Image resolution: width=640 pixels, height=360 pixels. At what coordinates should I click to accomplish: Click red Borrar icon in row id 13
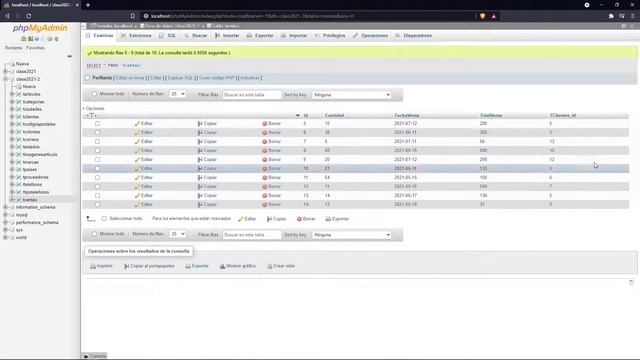[264, 196]
